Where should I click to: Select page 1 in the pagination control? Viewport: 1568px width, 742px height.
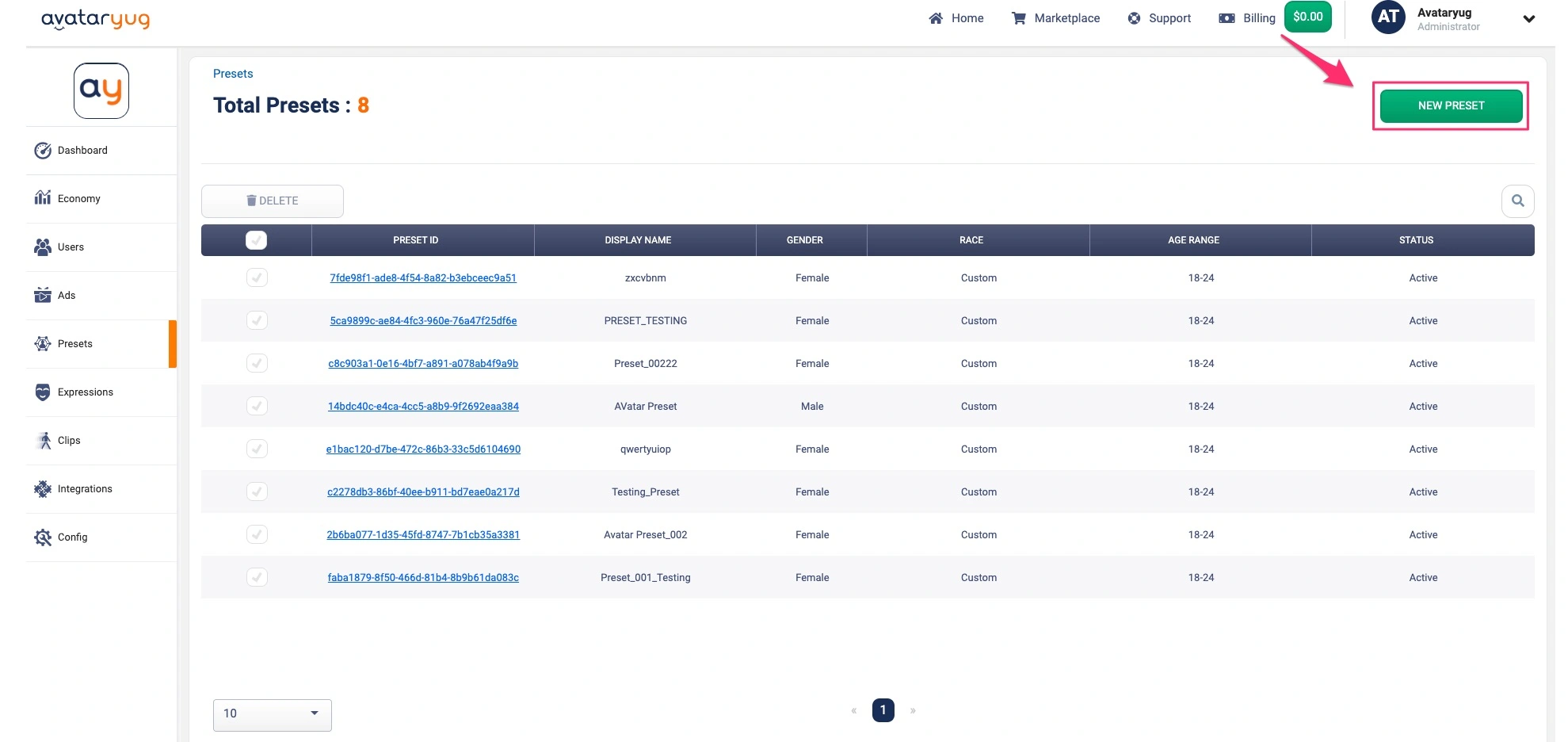click(883, 710)
